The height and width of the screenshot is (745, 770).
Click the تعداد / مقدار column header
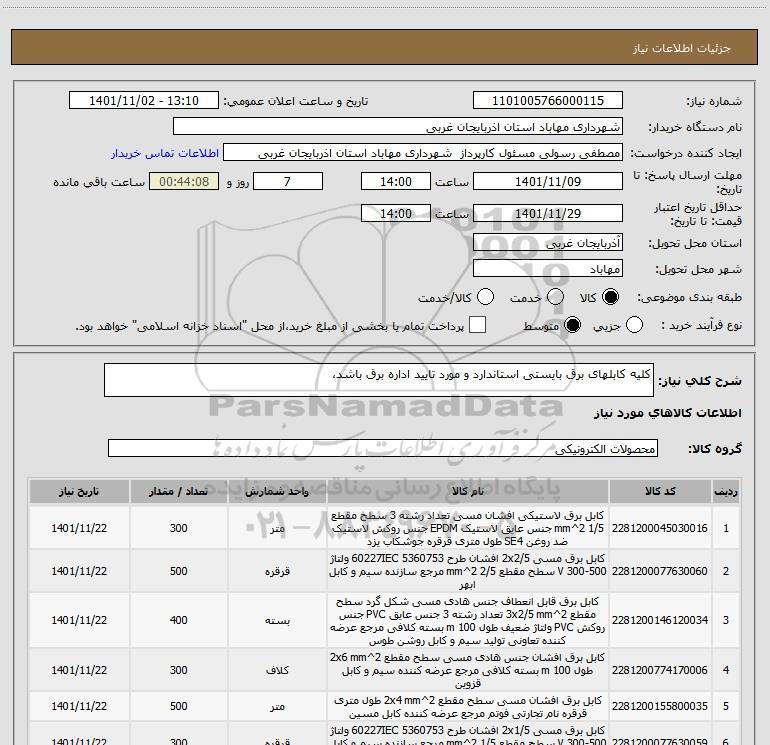pos(179,492)
